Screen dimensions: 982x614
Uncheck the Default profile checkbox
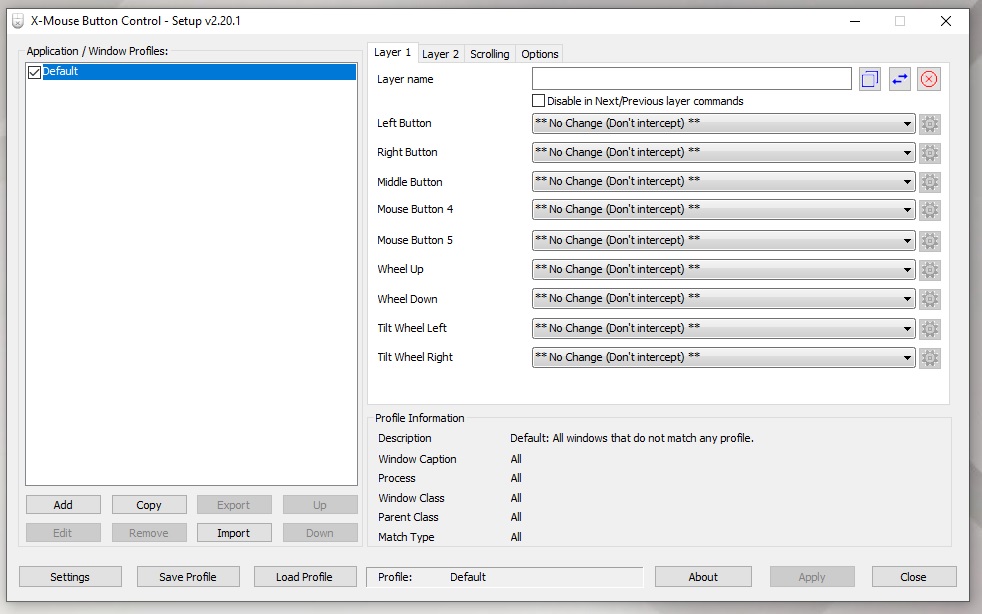pyautogui.click(x=35, y=72)
